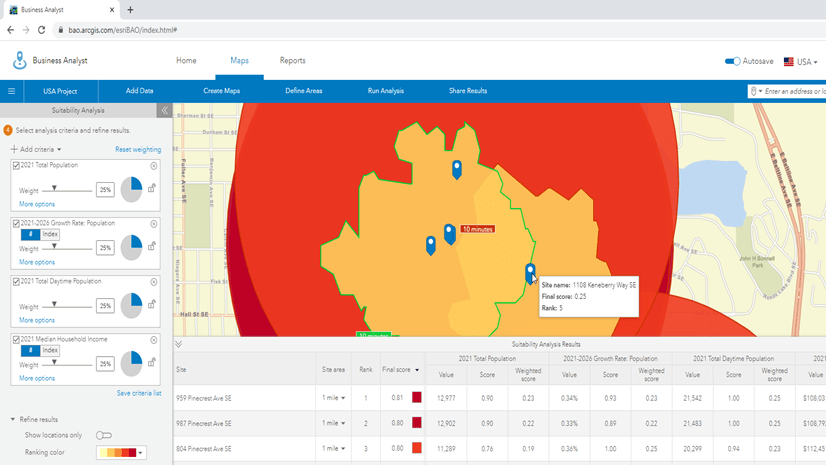This screenshot has height=465, width=826.
Task: Lock the 2021 Total Daytime Population weight
Action: [x=152, y=304]
